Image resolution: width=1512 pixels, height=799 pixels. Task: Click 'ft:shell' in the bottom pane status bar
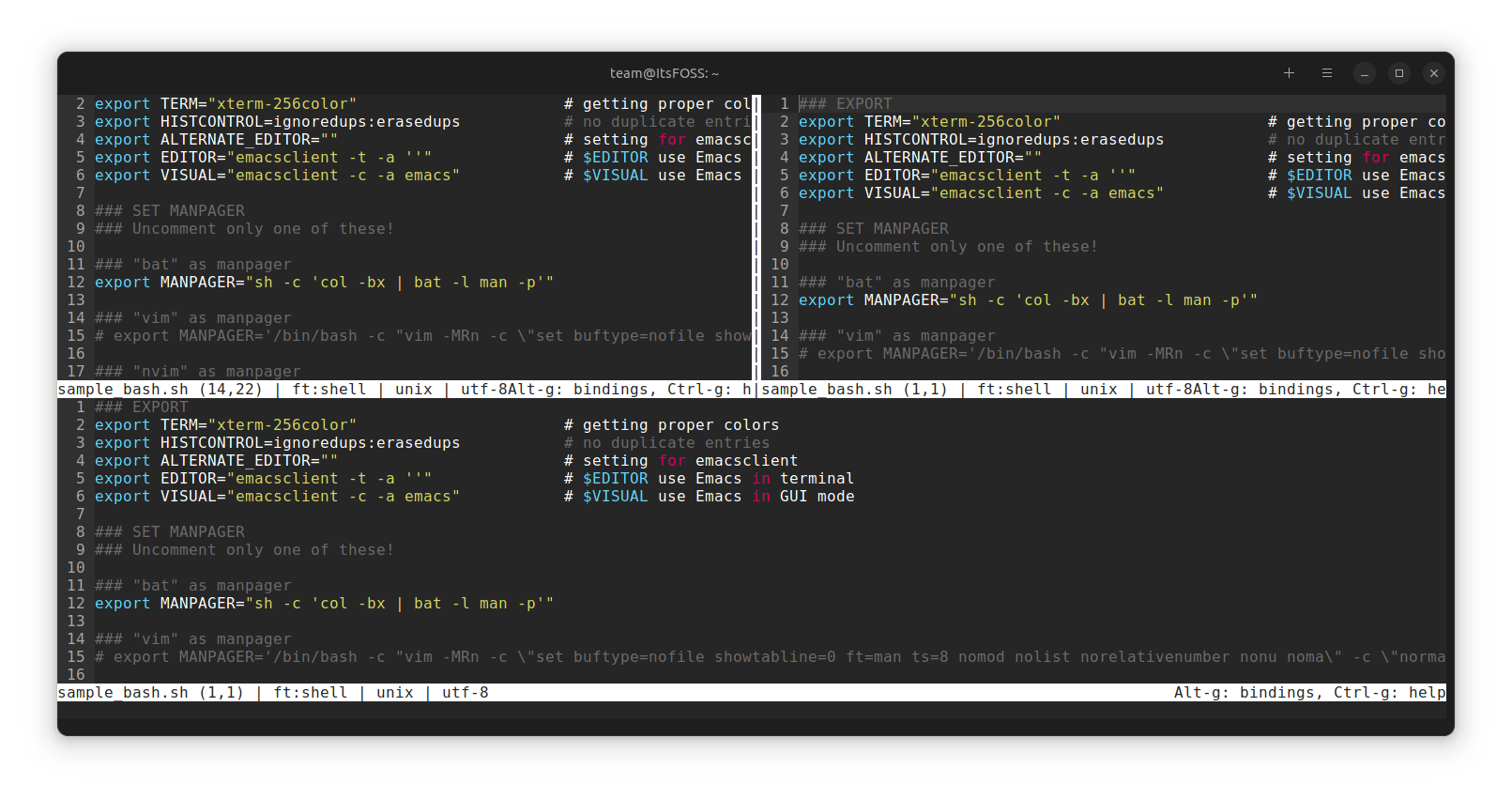coord(311,693)
